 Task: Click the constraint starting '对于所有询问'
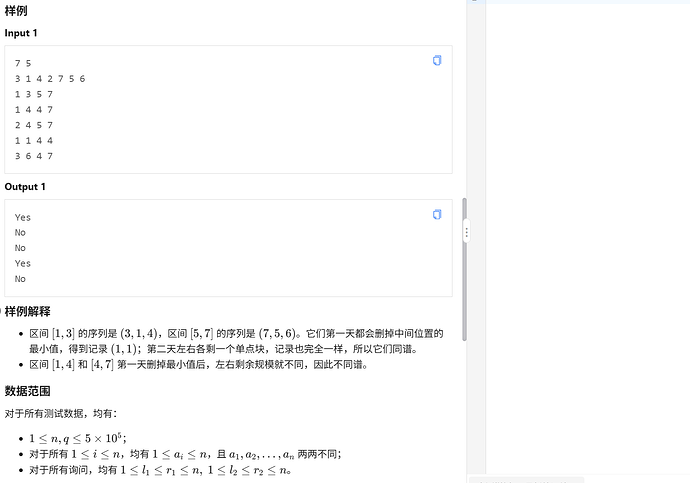click(x=160, y=470)
